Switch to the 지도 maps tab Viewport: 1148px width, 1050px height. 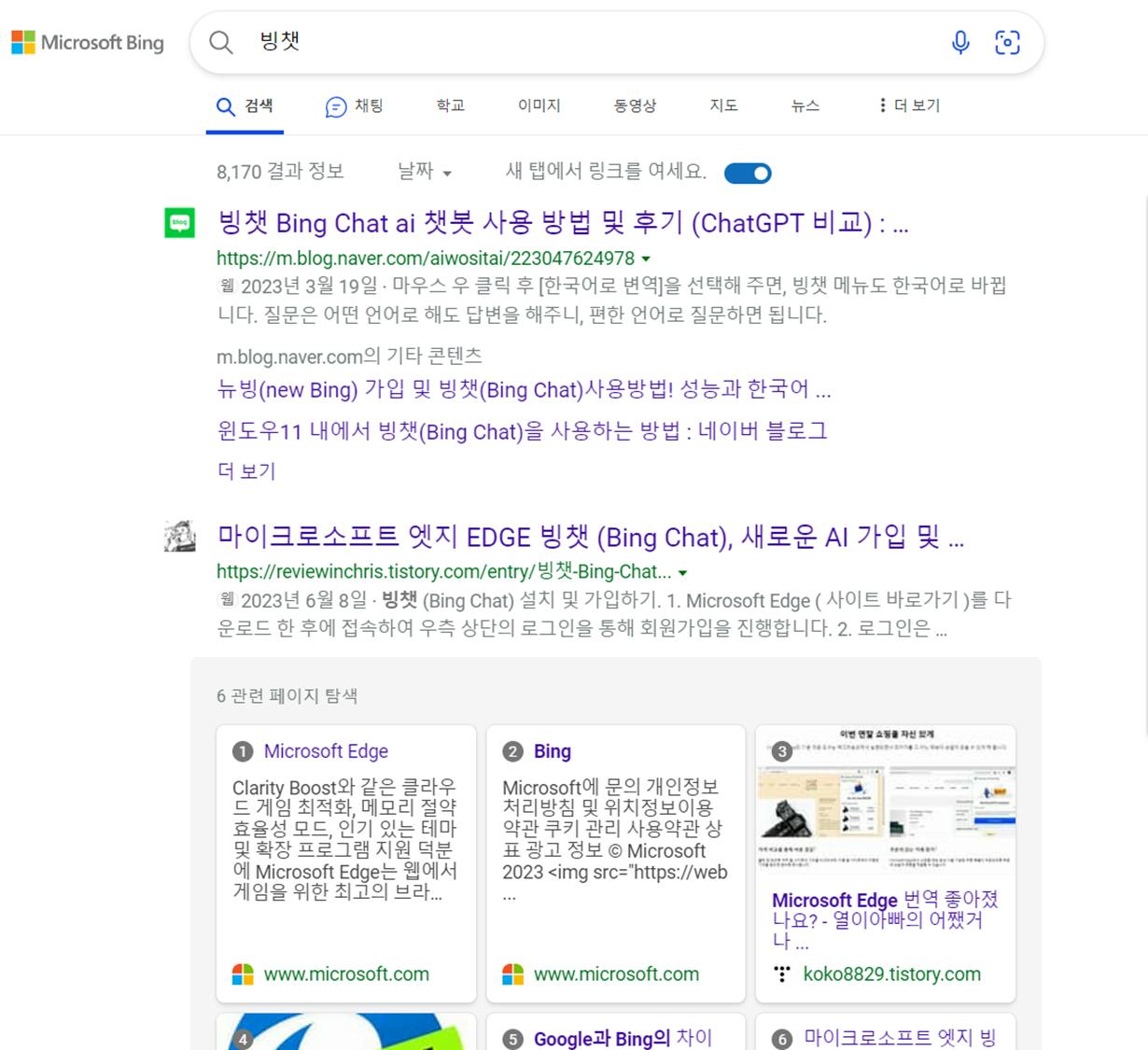(723, 105)
